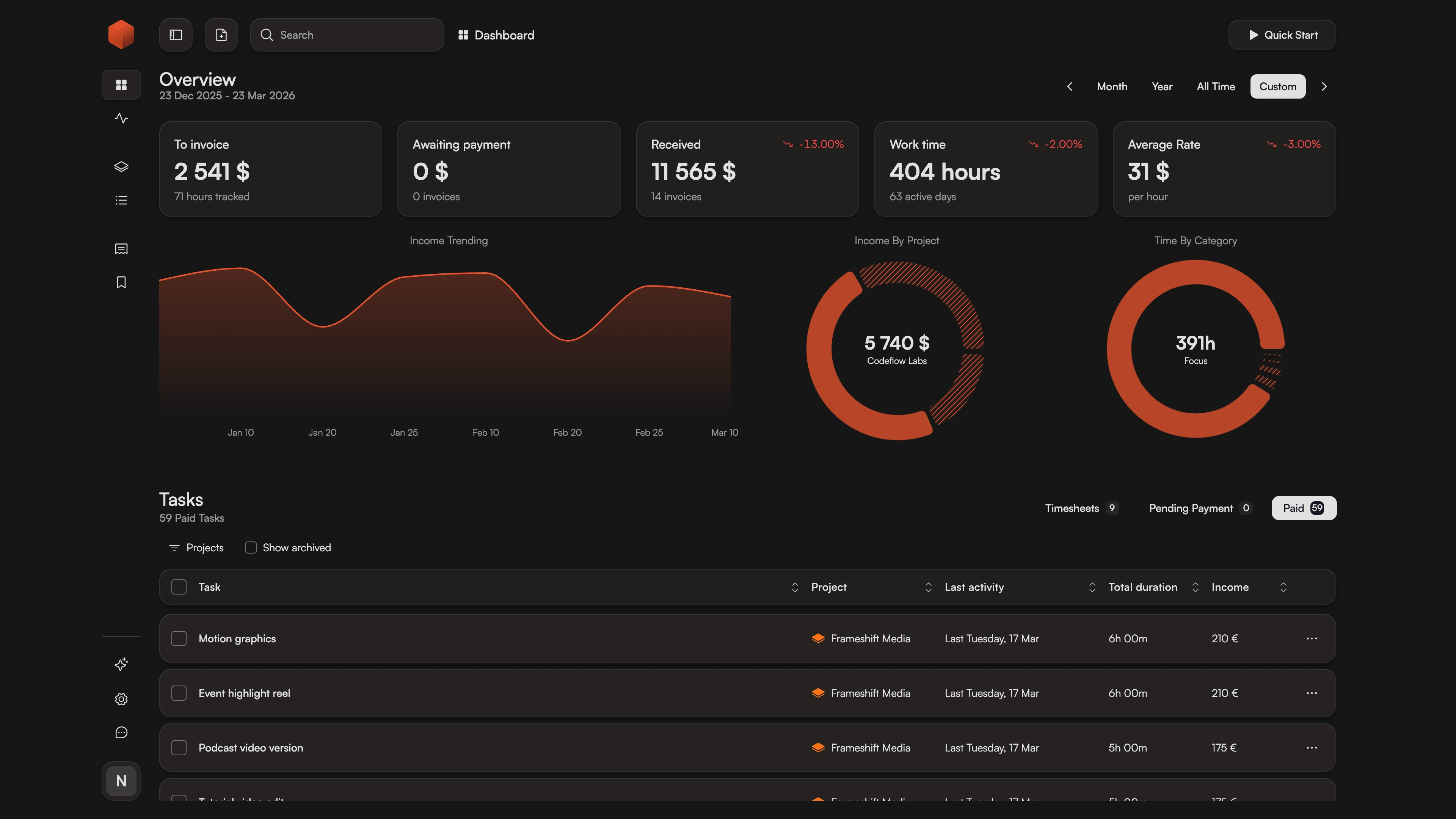This screenshot has height=819, width=1456.
Task: Switch to the All Time date range
Action: coord(1215,86)
